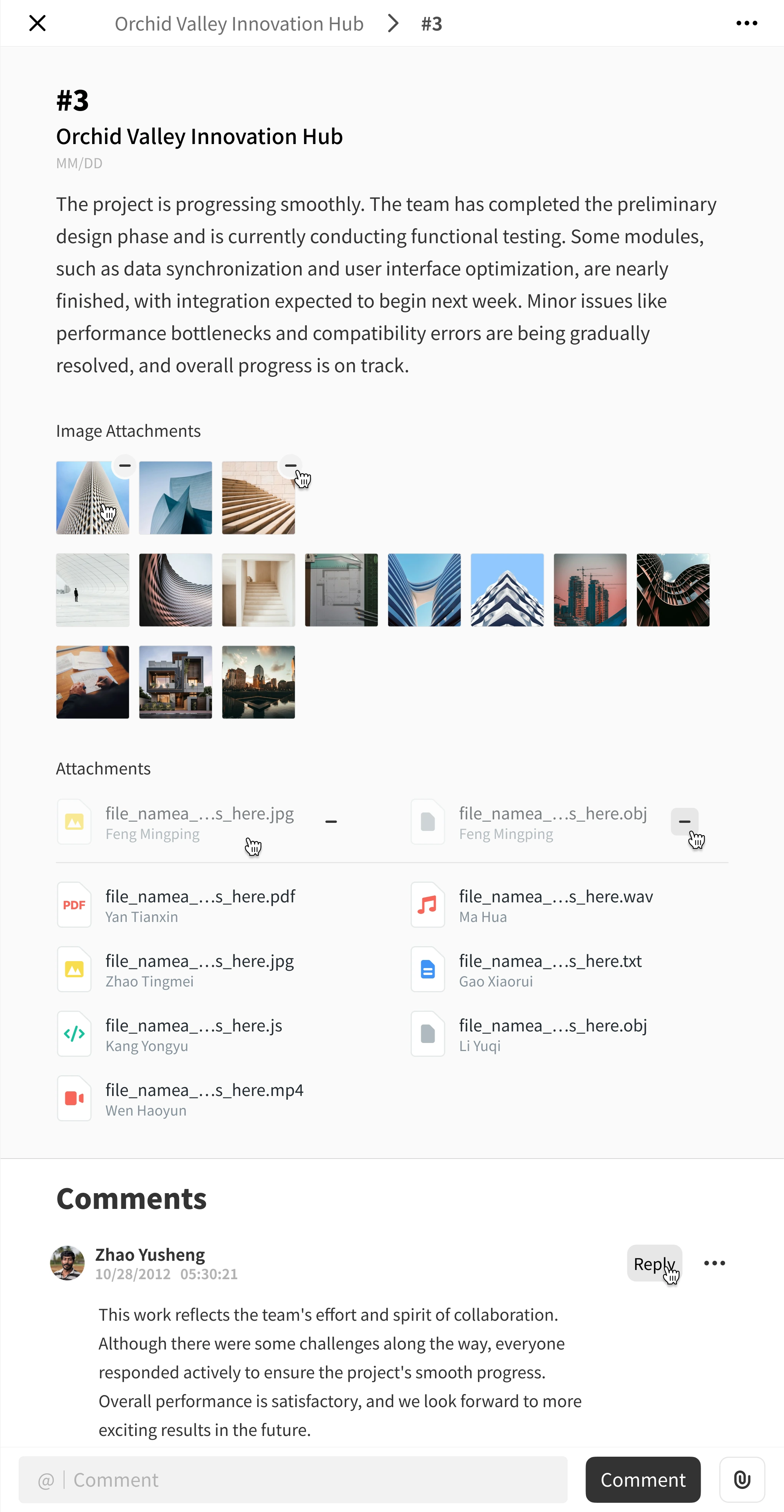Remove the first skyscraper image attachment
This screenshot has height=1512, width=784.
click(124, 466)
